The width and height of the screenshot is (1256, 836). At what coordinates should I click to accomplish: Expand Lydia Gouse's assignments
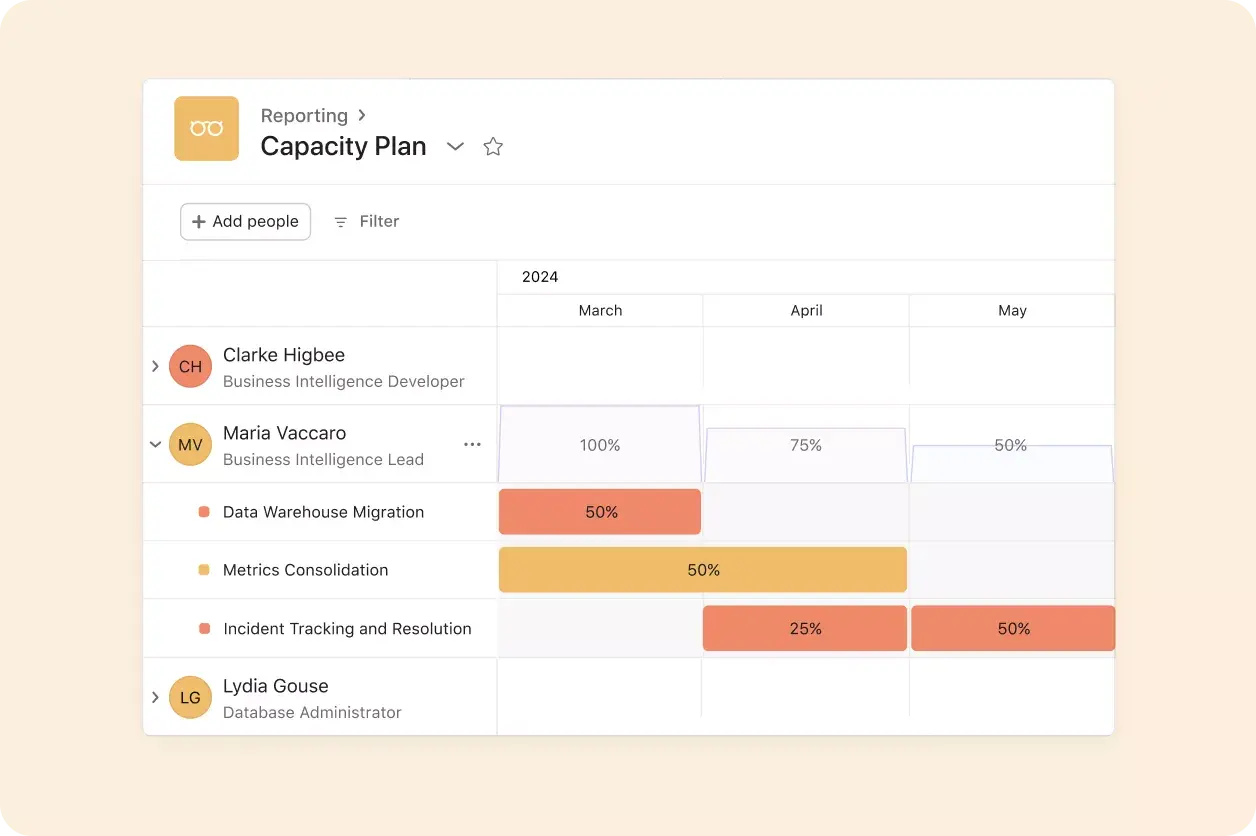156,697
